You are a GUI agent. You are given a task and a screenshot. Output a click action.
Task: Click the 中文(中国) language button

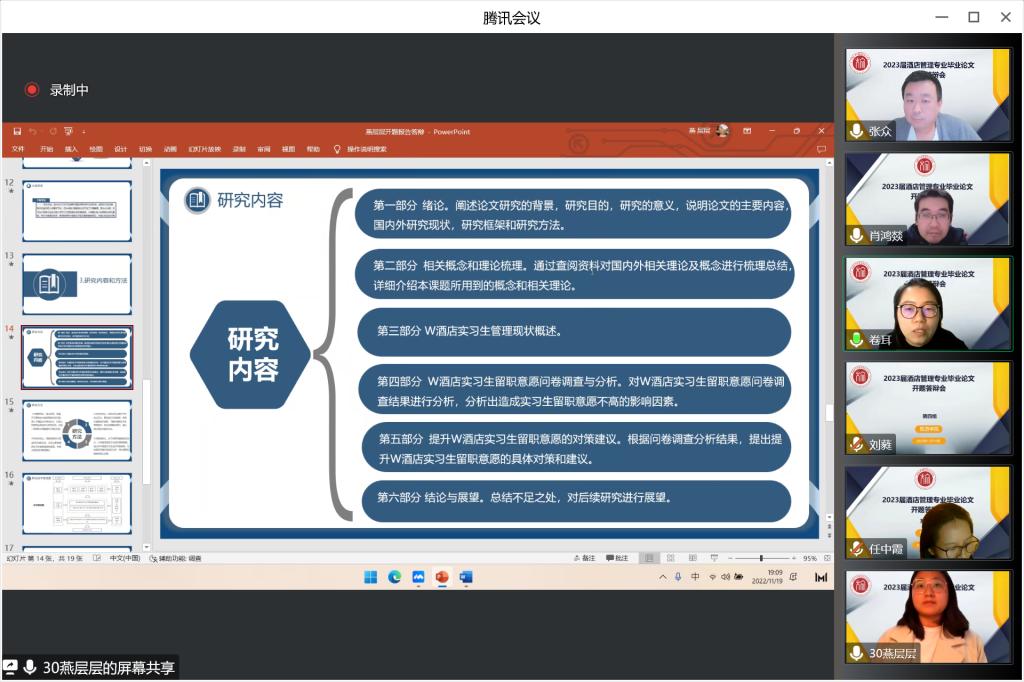124,558
